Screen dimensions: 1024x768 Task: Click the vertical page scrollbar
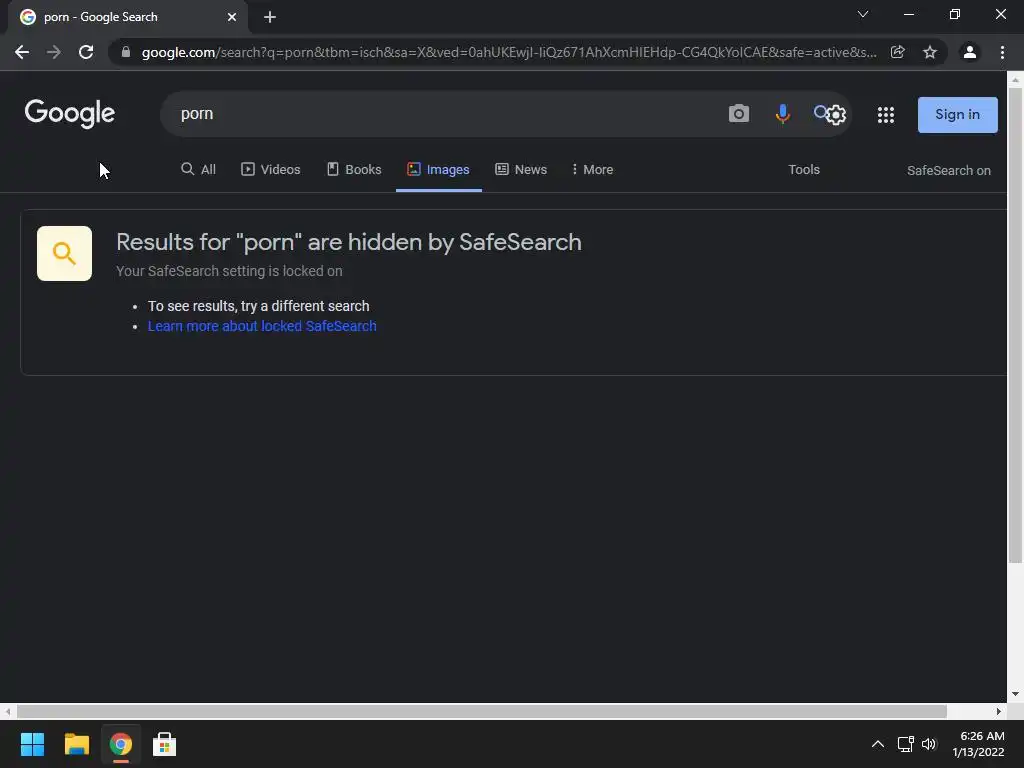pyautogui.click(x=1015, y=325)
